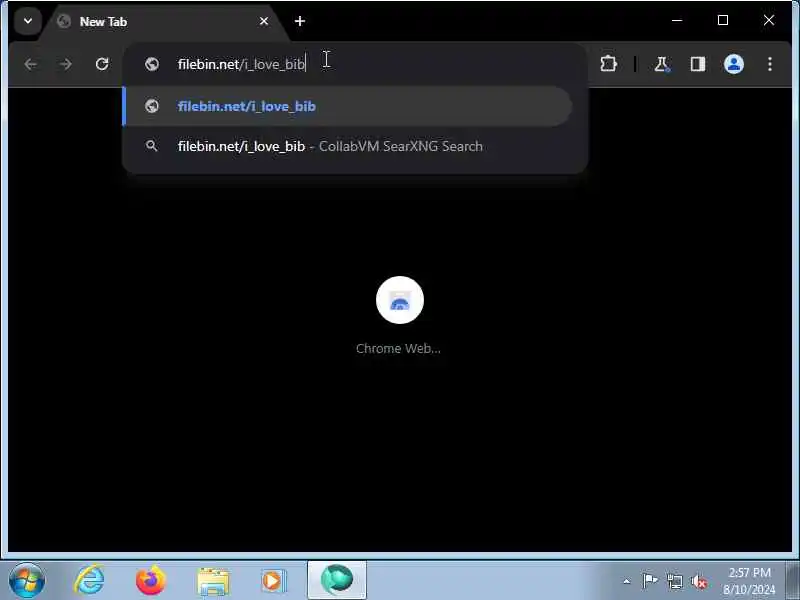This screenshot has height=600, width=800.
Task: Open Windows Explorer folder icon
Action: tap(213, 582)
